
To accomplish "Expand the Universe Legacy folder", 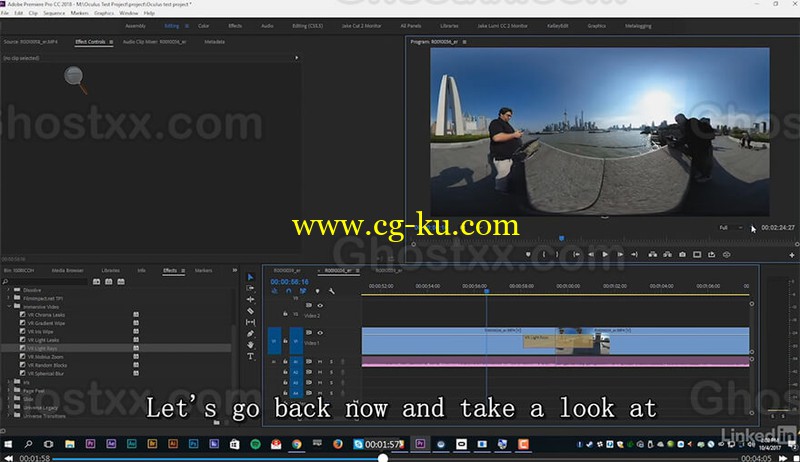I will pos(9,407).
